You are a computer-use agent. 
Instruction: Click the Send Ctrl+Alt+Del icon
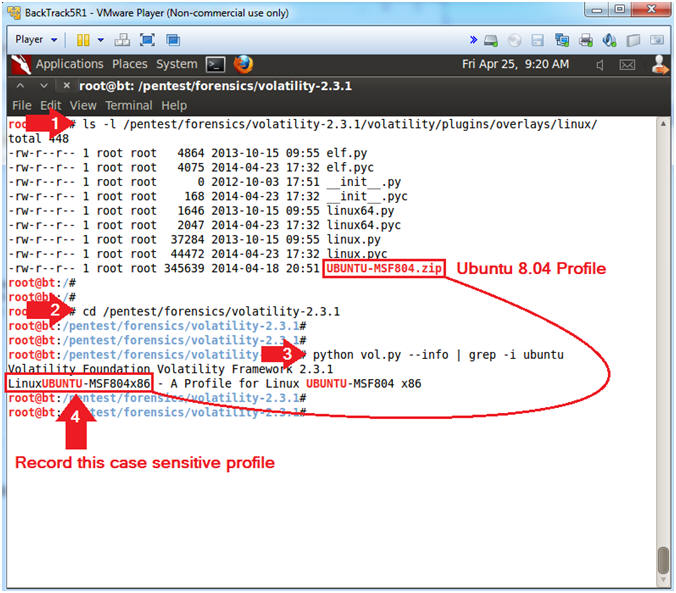(122, 40)
